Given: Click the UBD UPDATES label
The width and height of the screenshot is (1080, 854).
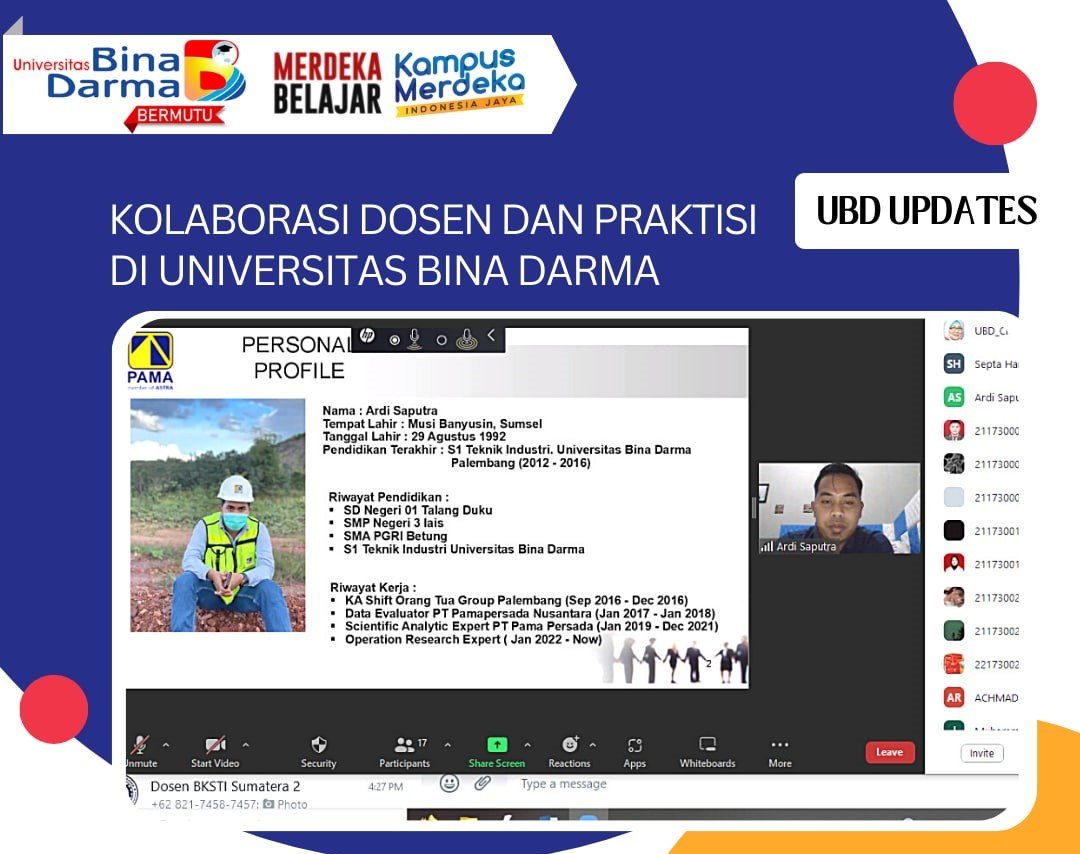Looking at the screenshot, I should (x=926, y=211).
